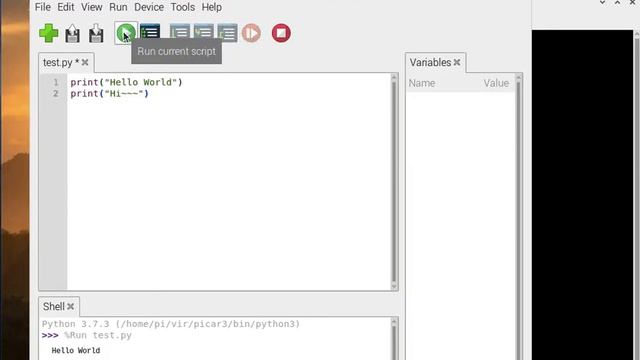Click line number 2 in the gutter
This screenshot has height=360, width=640.
pos(56,93)
